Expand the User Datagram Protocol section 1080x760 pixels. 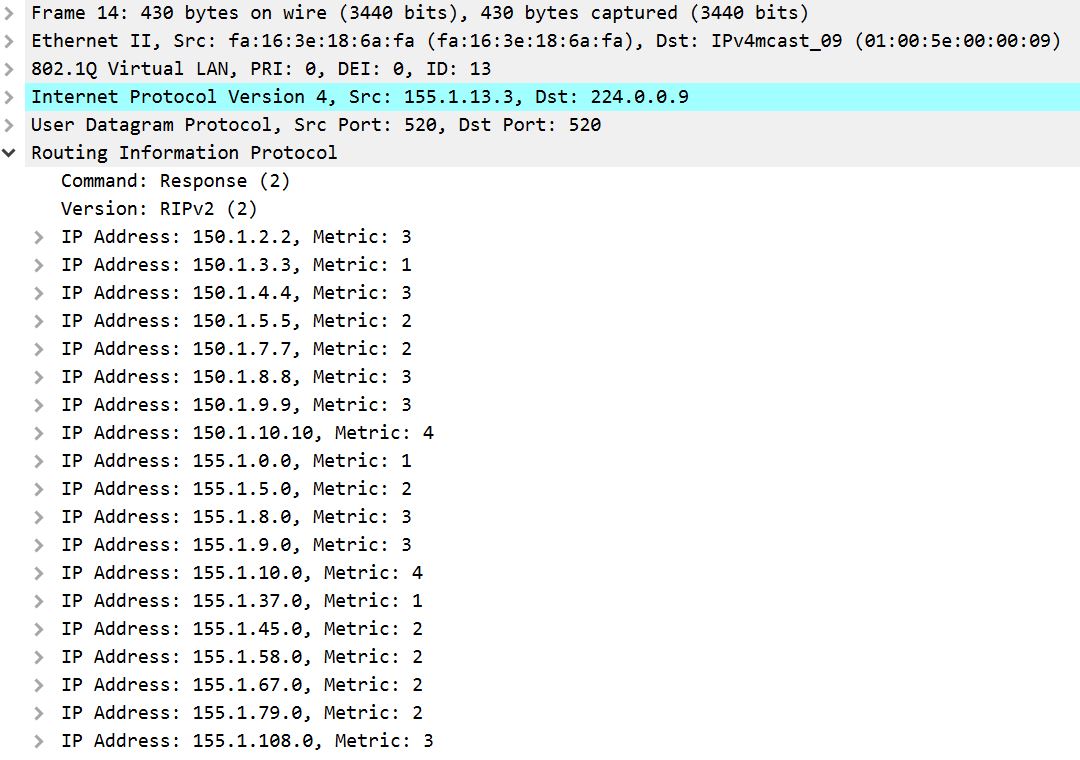[x=10, y=125]
